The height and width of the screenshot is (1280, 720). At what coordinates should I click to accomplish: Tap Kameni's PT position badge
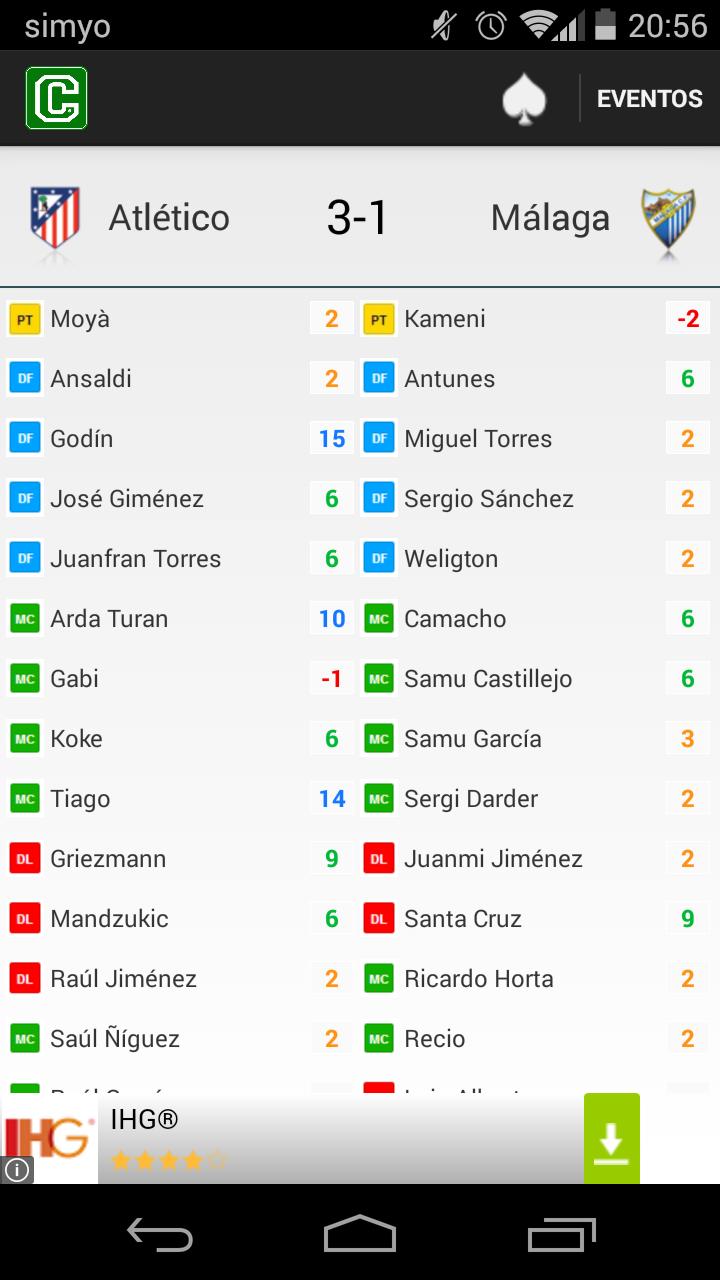point(379,319)
